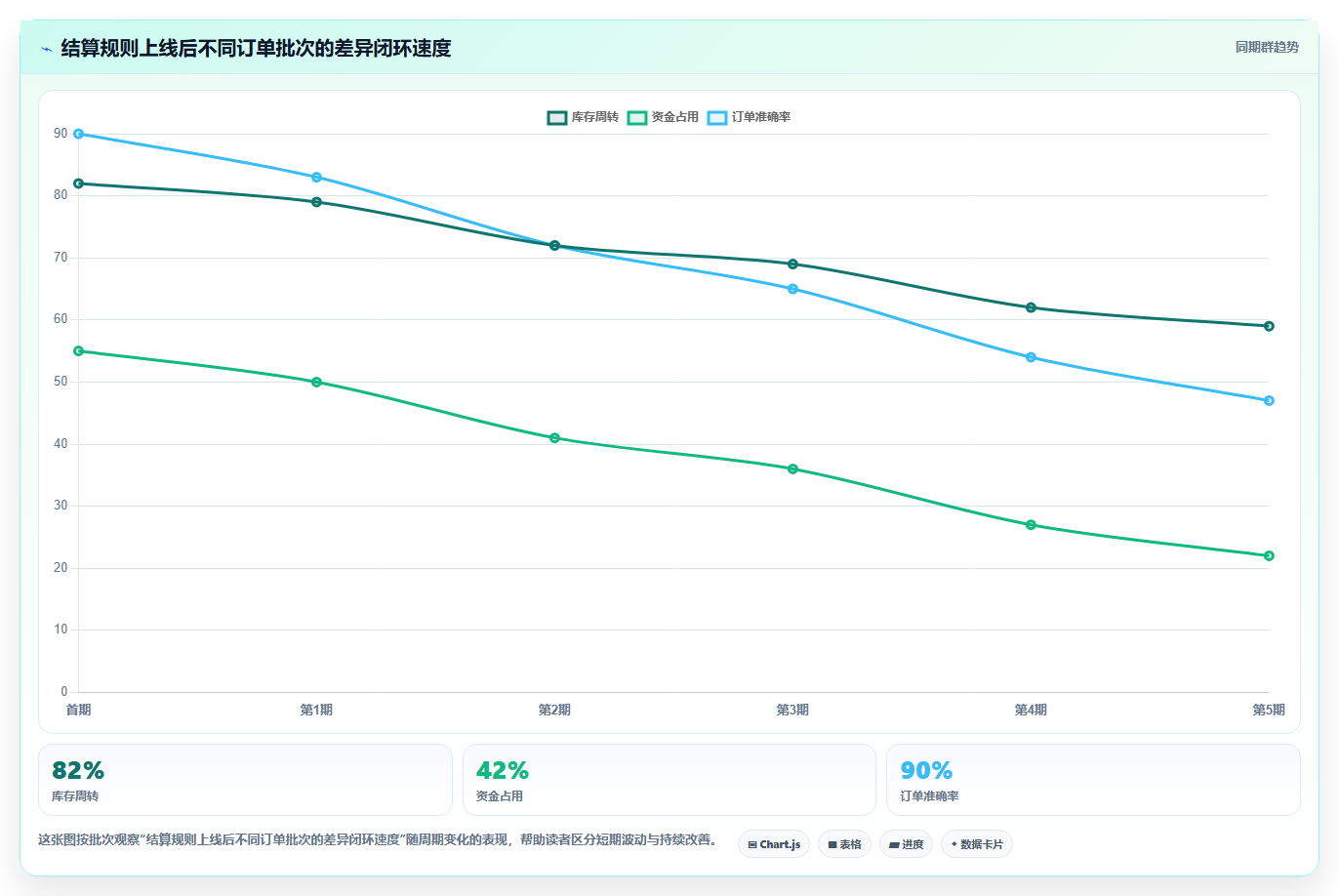The image size is (1339, 896).
Task: Click the 第3期 x-axis label
Action: pos(792,710)
